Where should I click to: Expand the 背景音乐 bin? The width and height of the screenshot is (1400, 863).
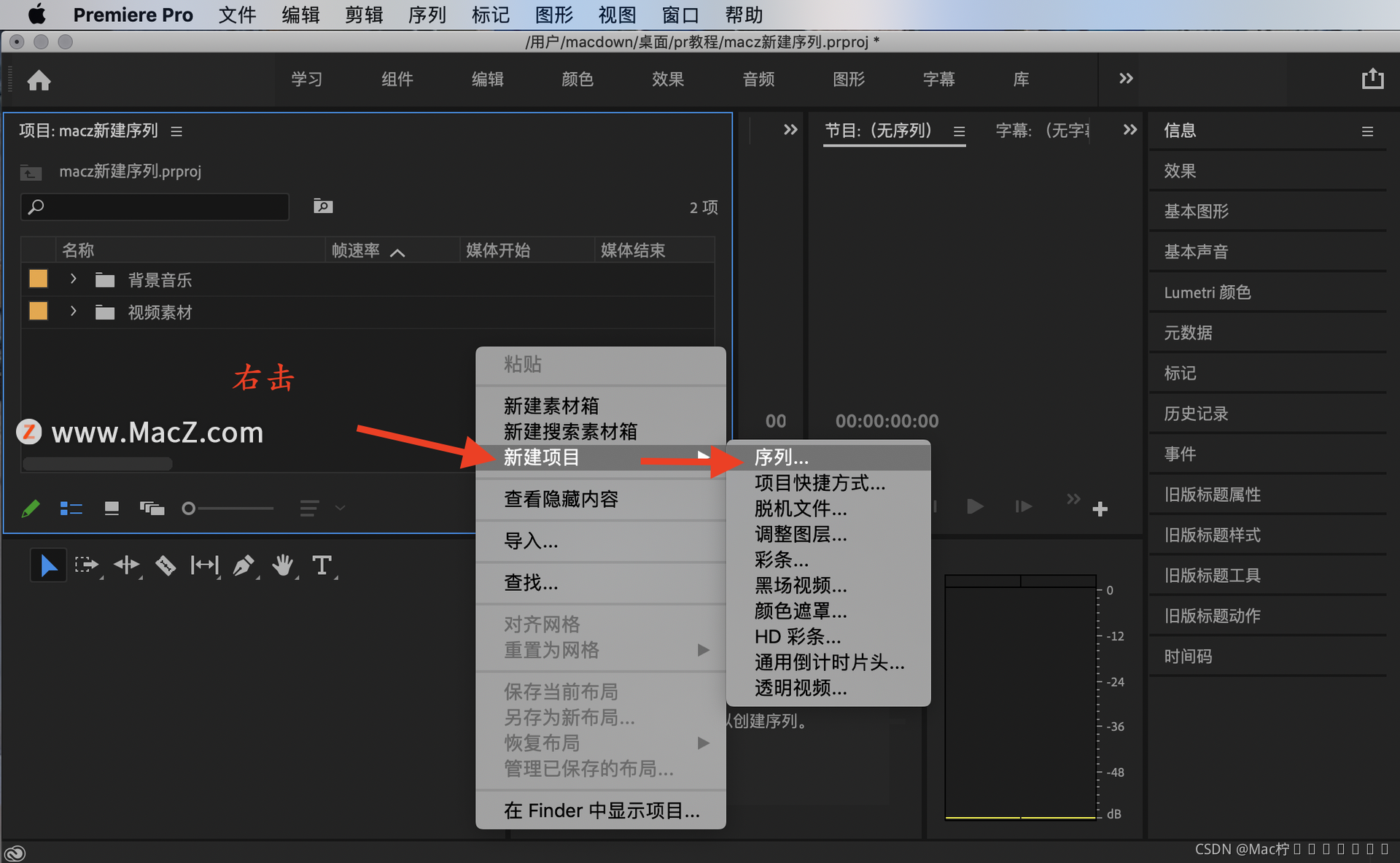(x=73, y=279)
